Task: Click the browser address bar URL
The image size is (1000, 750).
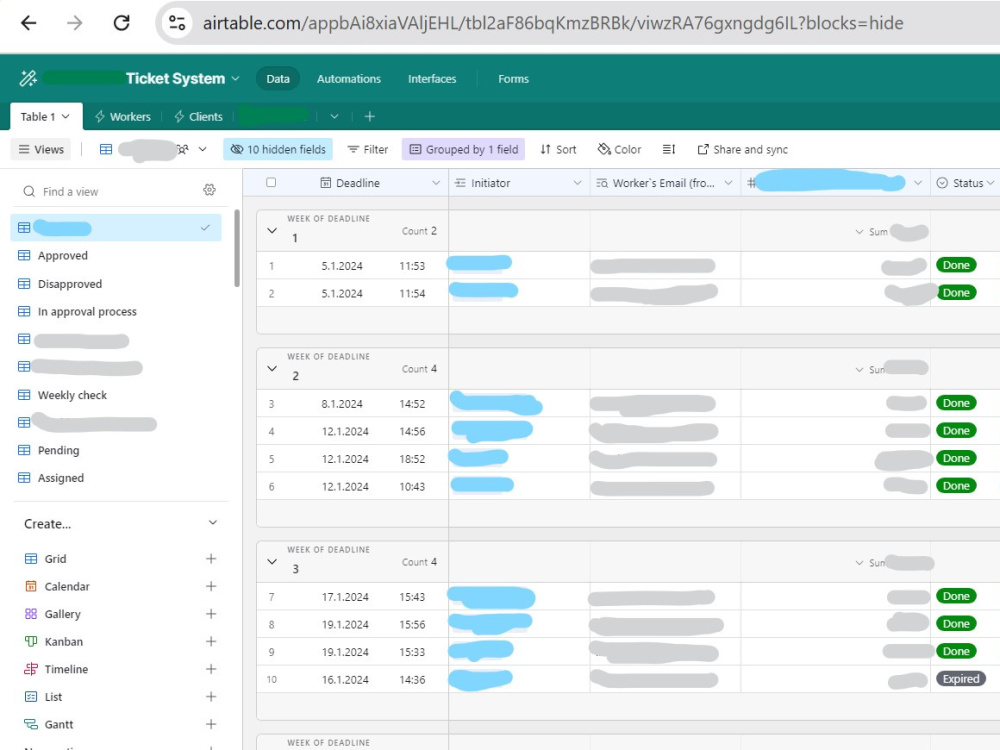Action: pyautogui.click(x=553, y=24)
